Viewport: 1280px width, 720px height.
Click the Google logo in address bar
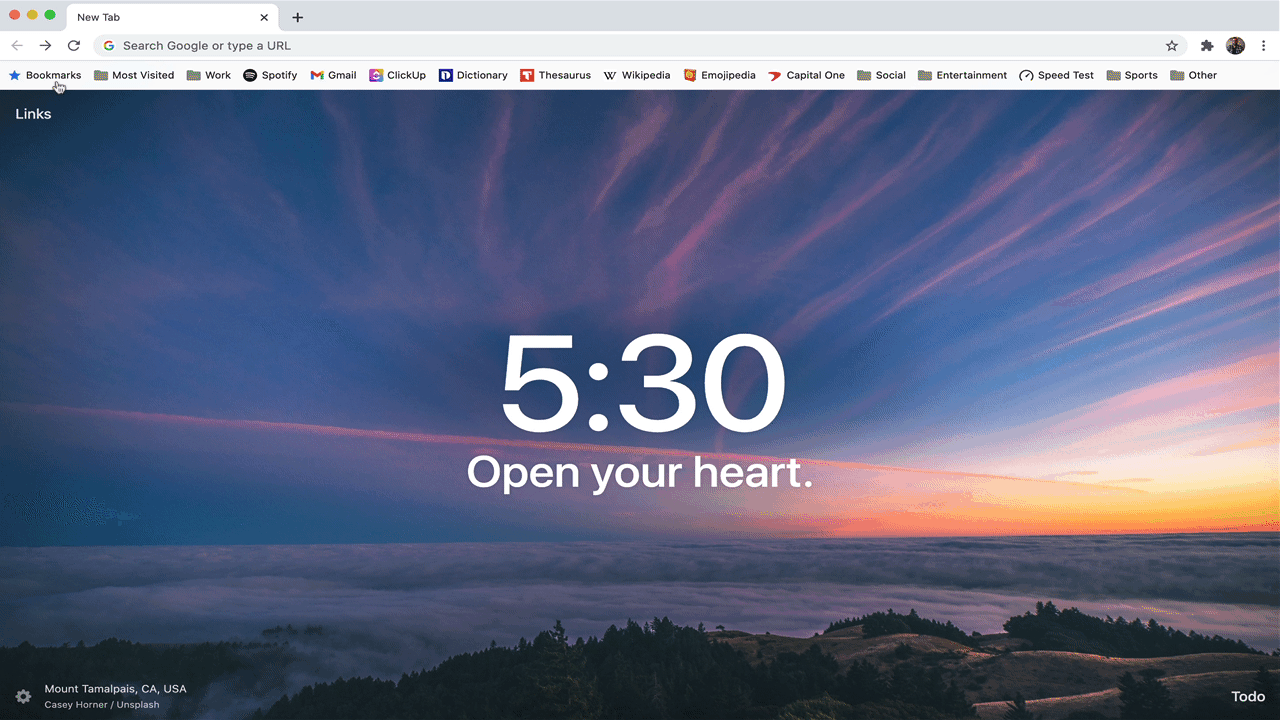pyautogui.click(x=109, y=46)
